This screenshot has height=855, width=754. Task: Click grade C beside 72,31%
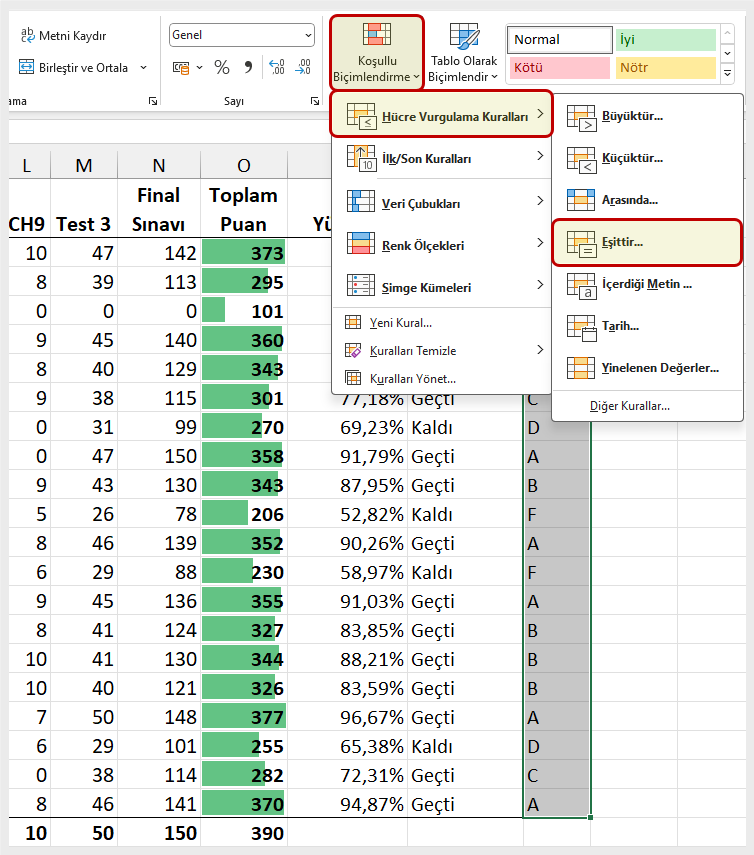click(557, 775)
